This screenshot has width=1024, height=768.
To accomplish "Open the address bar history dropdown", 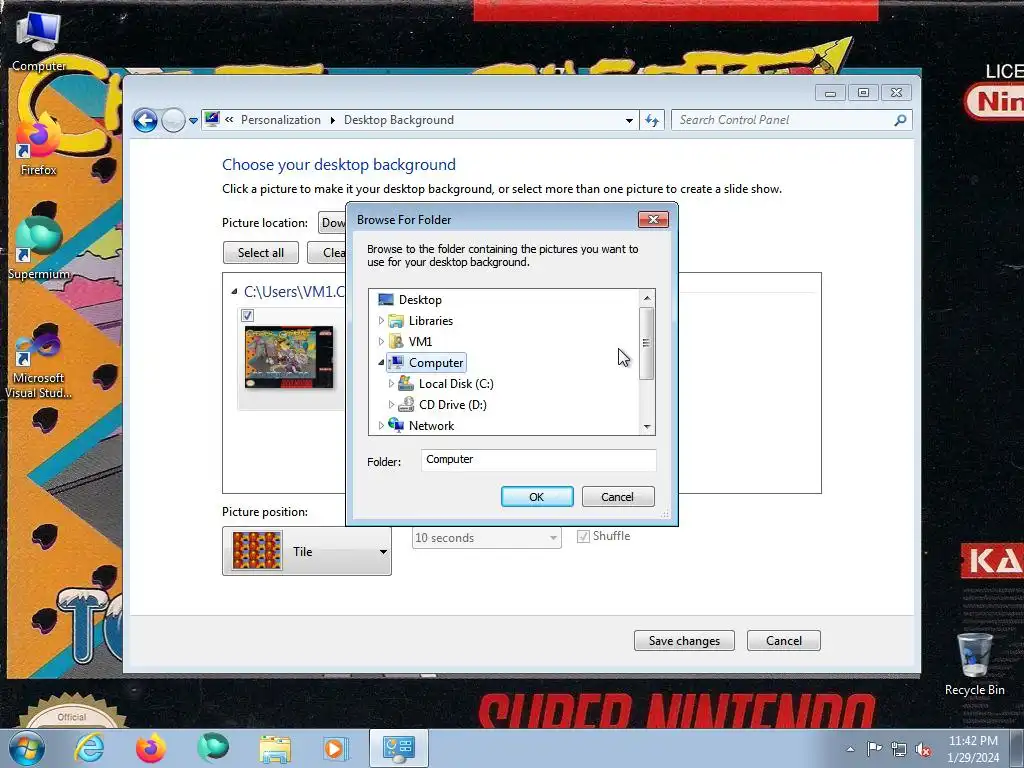I will 629,120.
